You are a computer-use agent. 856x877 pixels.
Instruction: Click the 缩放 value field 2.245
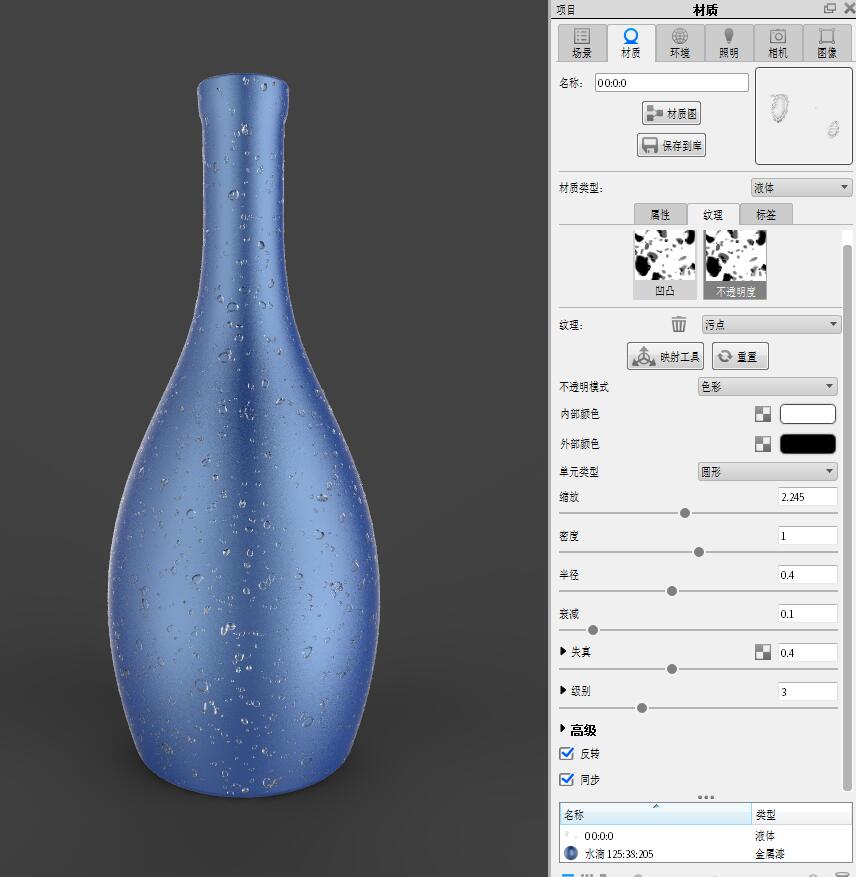pyautogui.click(x=808, y=497)
